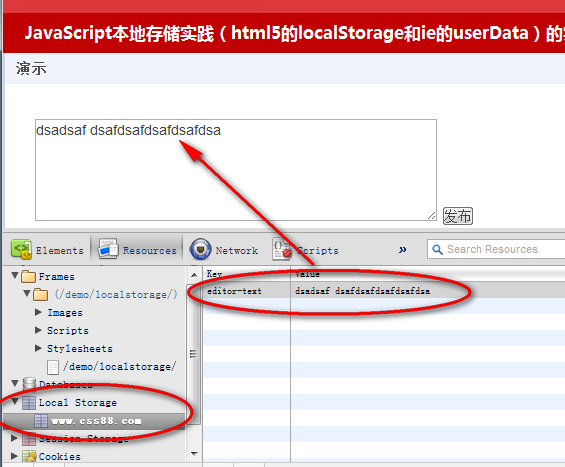Open the Network panel icon
565x467 pixels.
coord(200,249)
